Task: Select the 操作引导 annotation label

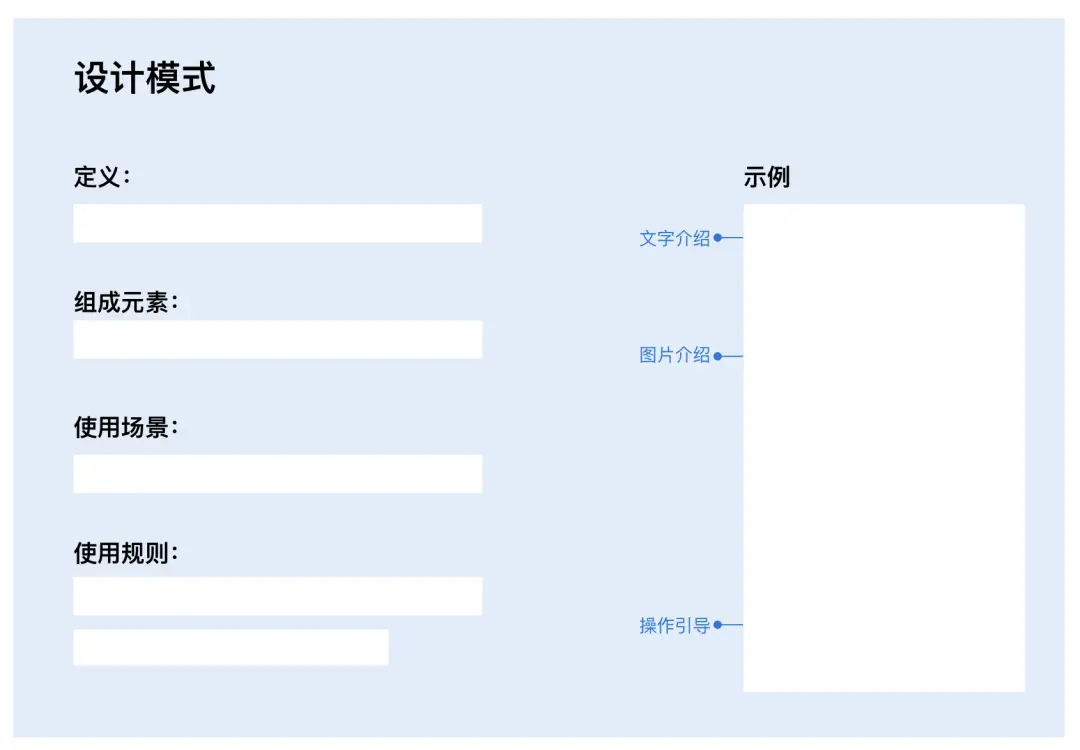Action: (x=674, y=625)
